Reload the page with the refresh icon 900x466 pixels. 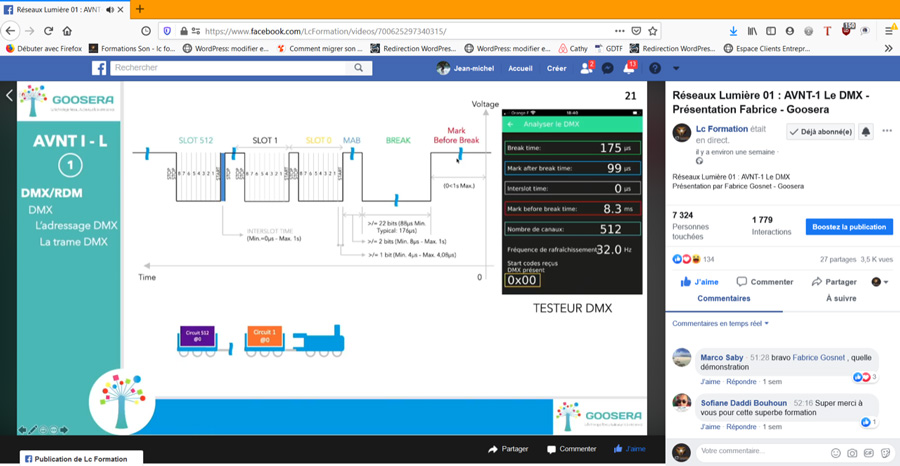coord(48,31)
